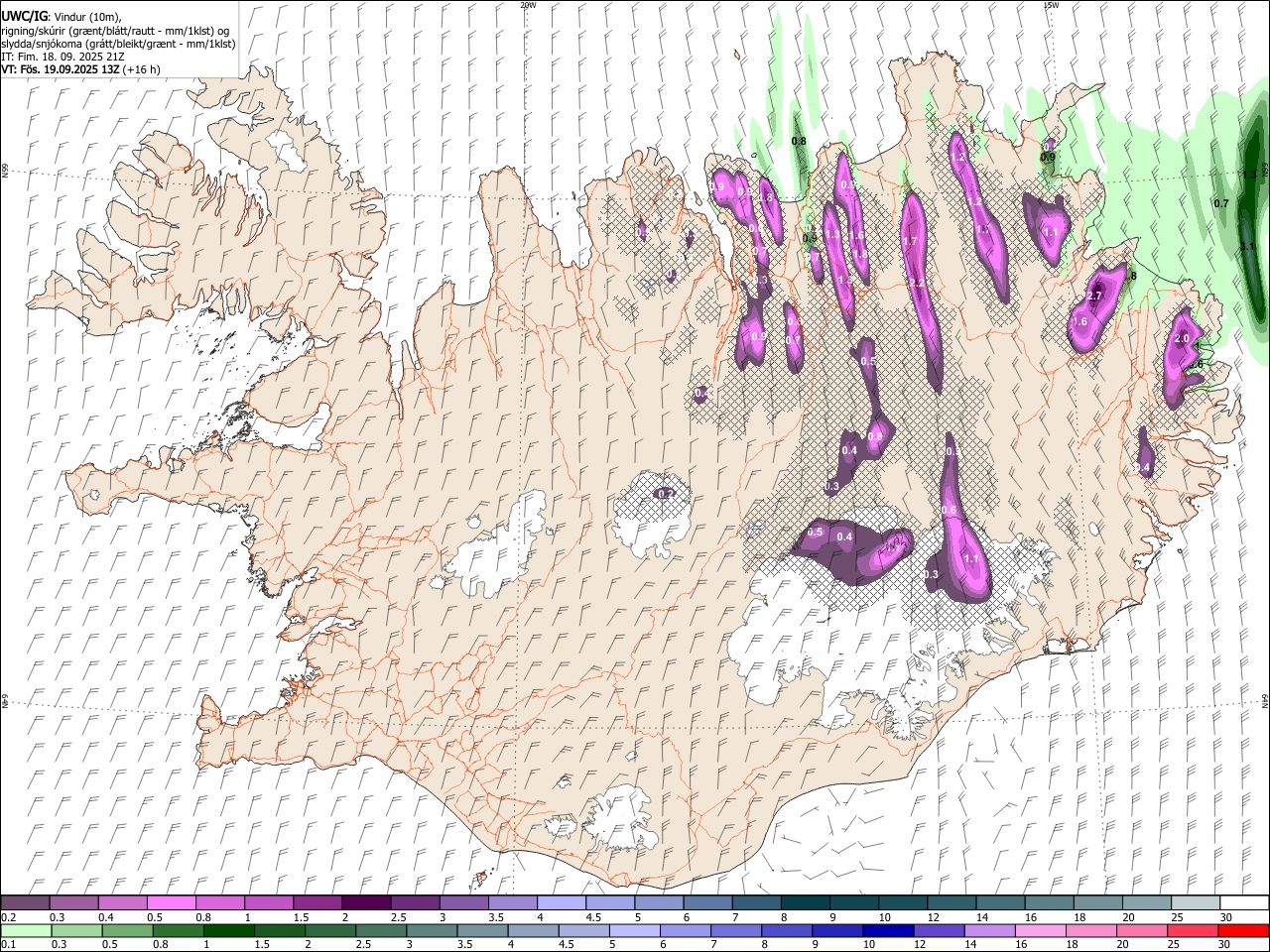1270x952 pixels.
Task: Click the palest green rain swatch starting at 0.1
Action: 26,931
